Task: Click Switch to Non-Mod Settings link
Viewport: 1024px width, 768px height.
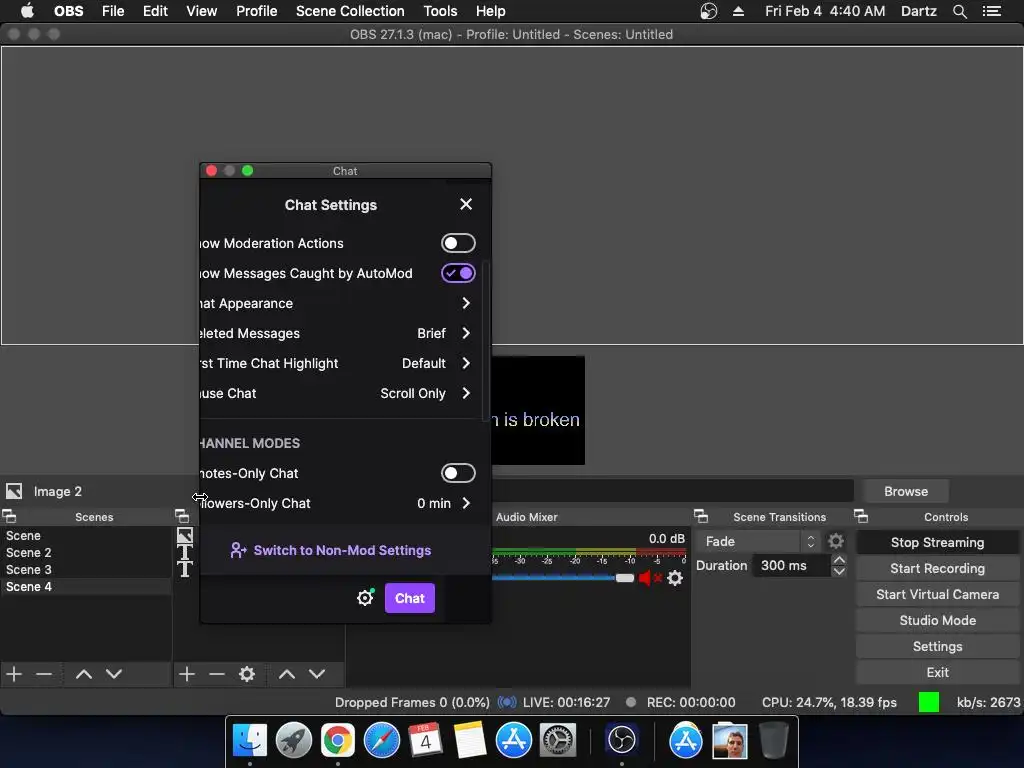Action: click(331, 551)
